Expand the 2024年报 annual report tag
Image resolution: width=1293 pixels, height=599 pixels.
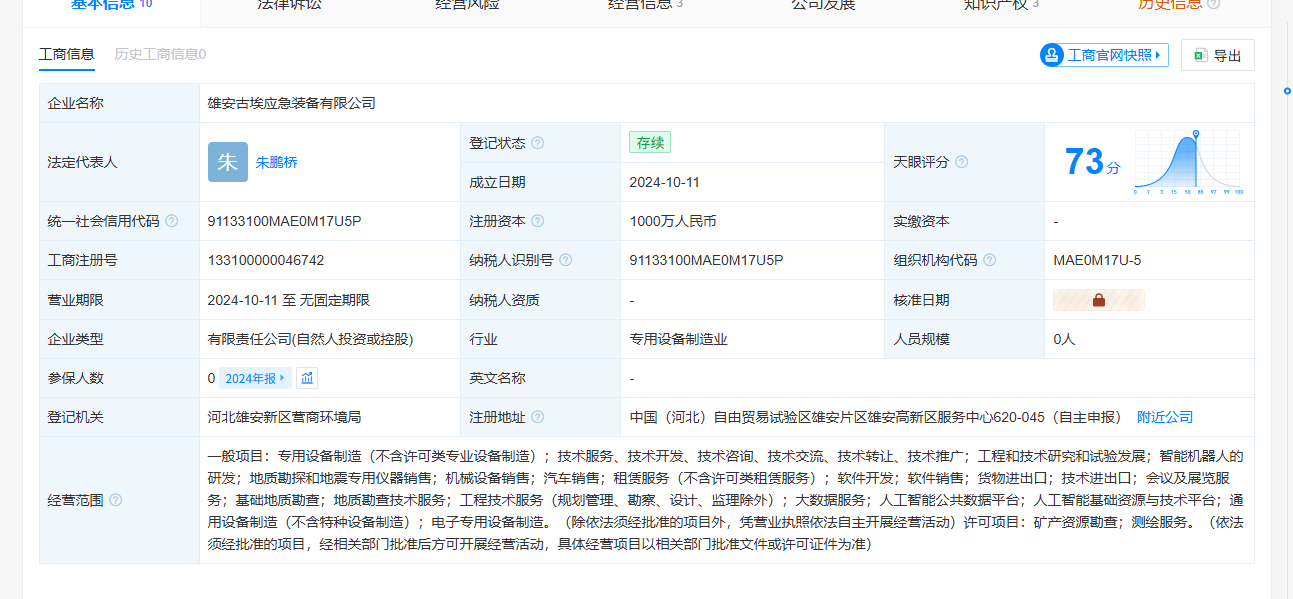255,378
